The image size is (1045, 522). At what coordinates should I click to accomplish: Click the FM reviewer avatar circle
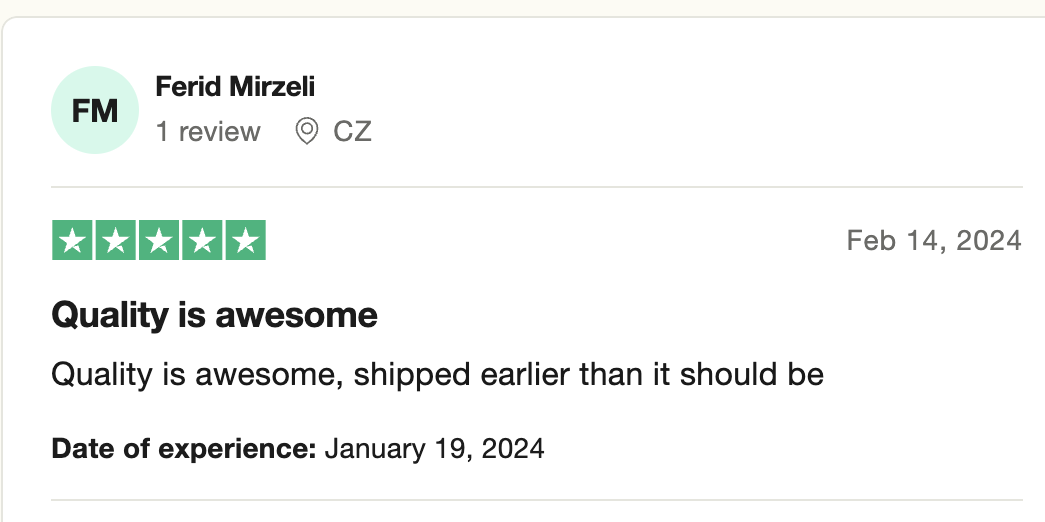(x=95, y=110)
